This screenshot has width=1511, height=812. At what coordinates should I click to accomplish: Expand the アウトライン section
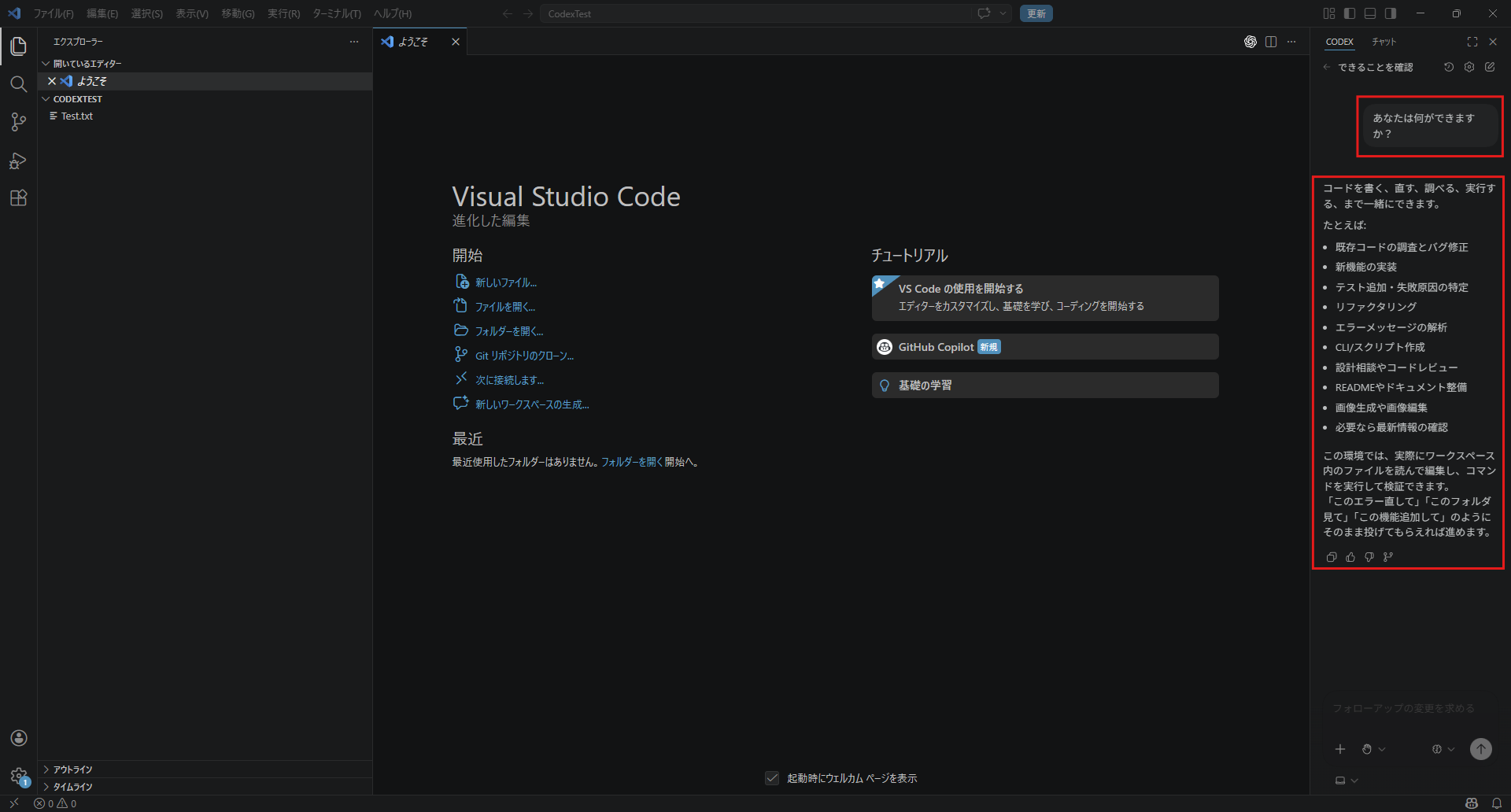72,770
